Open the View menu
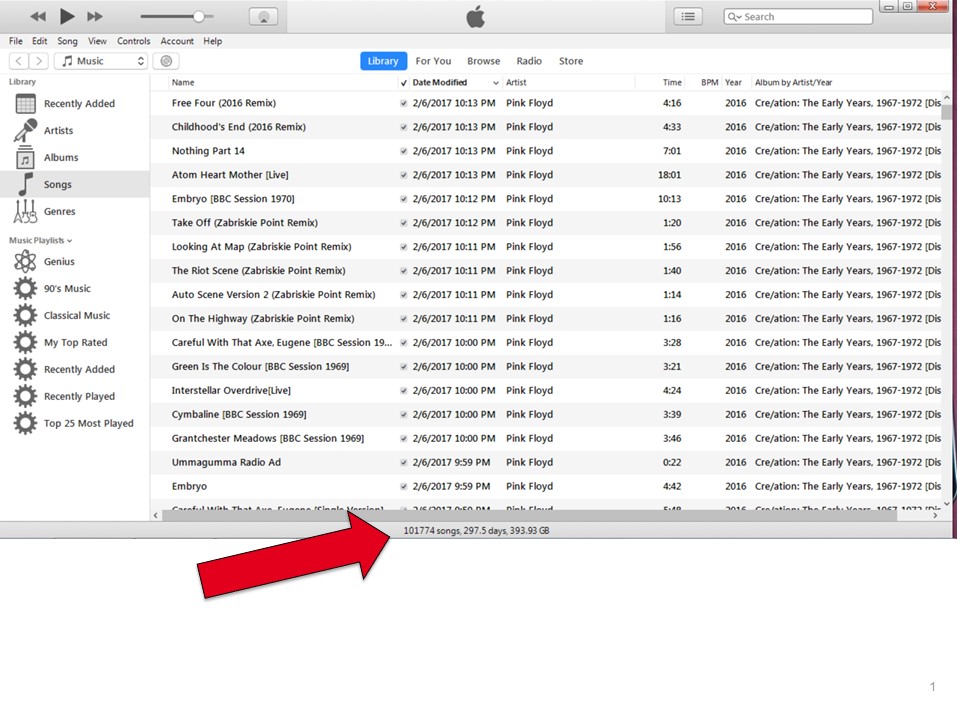960x720 pixels. [97, 41]
